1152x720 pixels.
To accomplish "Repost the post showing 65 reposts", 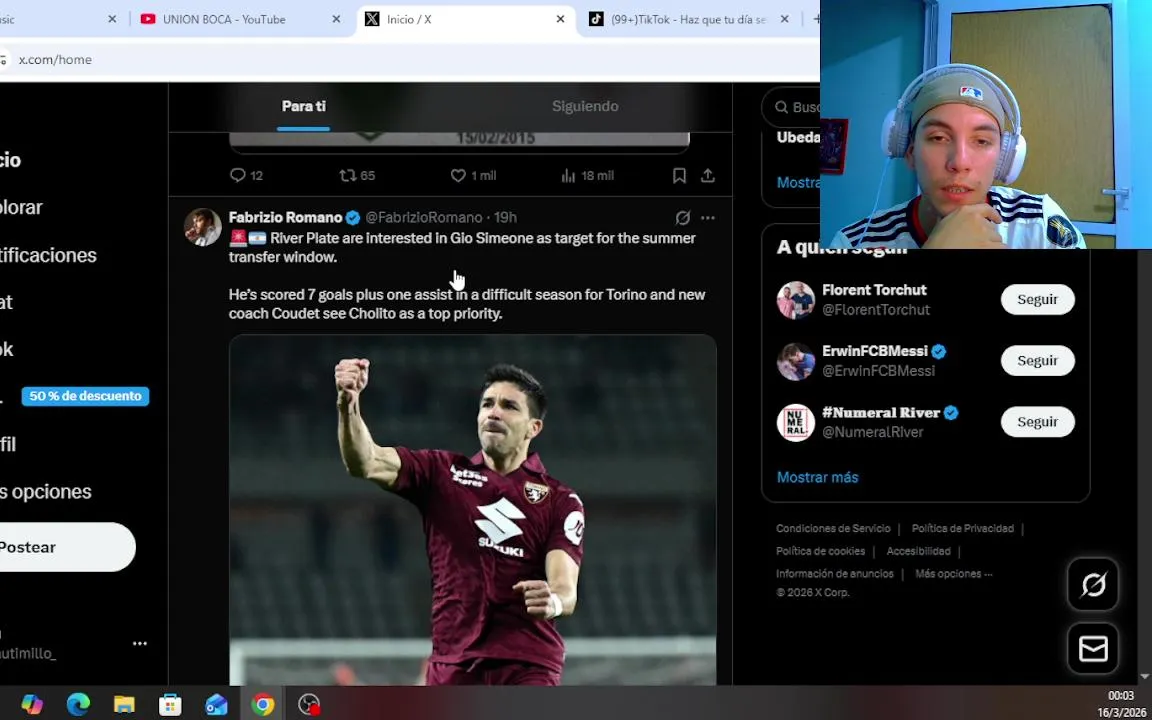I will (x=357, y=176).
